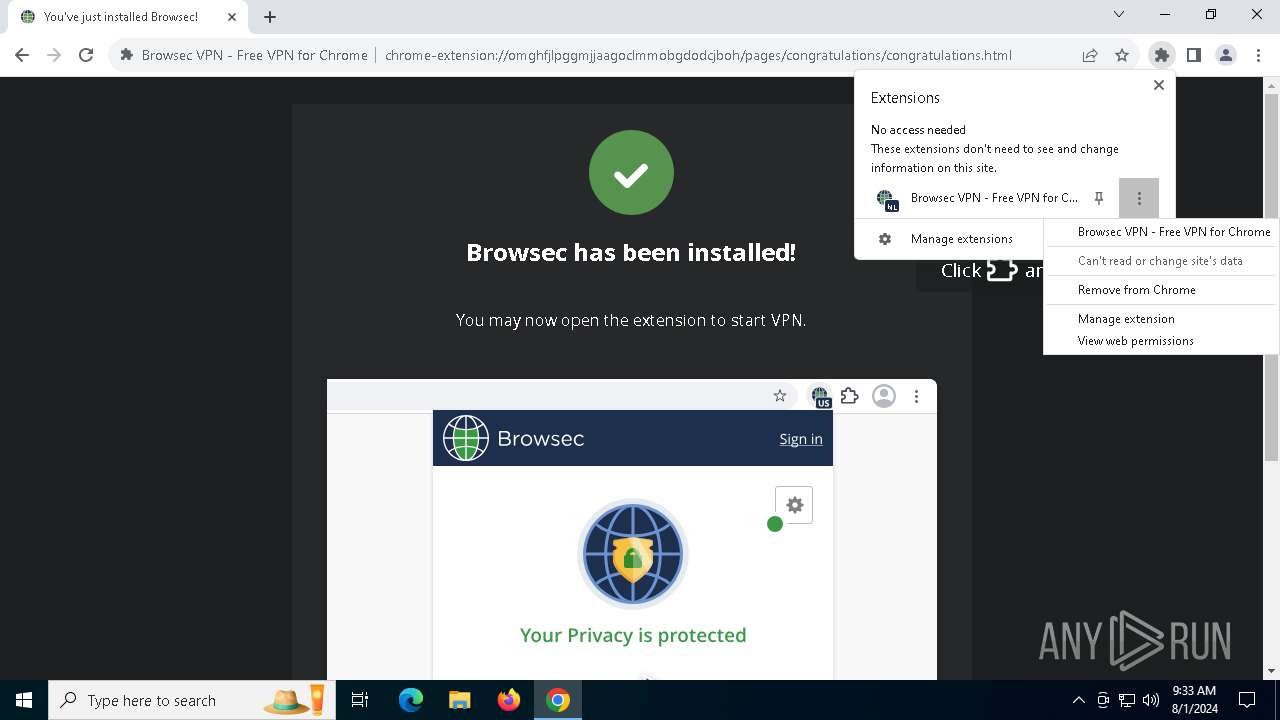Screen dimensions: 1280x720
Task: Choose Remove from Chrome
Action: pyautogui.click(x=1137, y=290)
